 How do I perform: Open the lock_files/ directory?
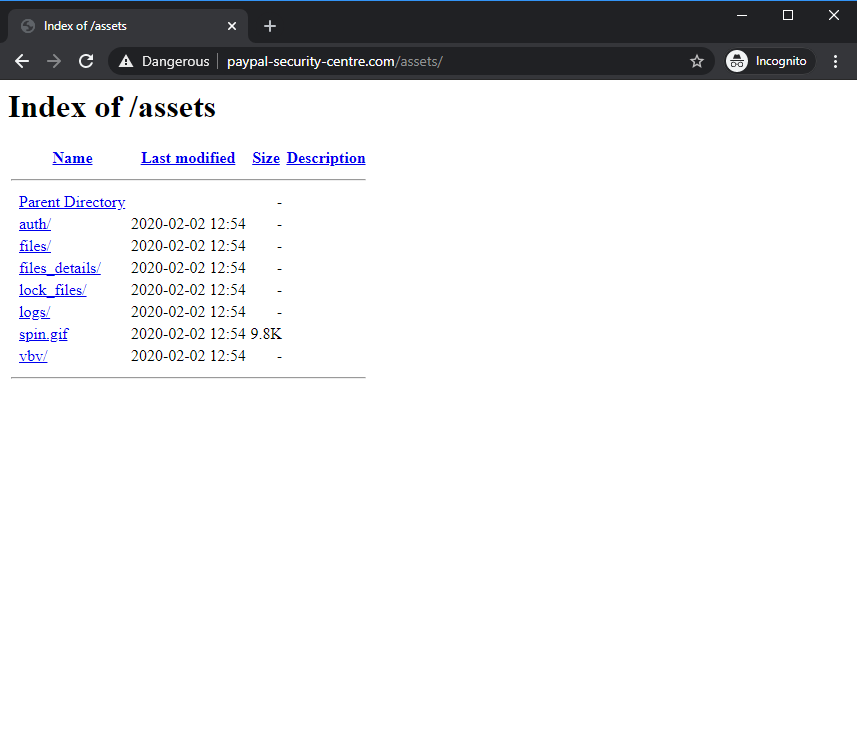coord(52,290)
